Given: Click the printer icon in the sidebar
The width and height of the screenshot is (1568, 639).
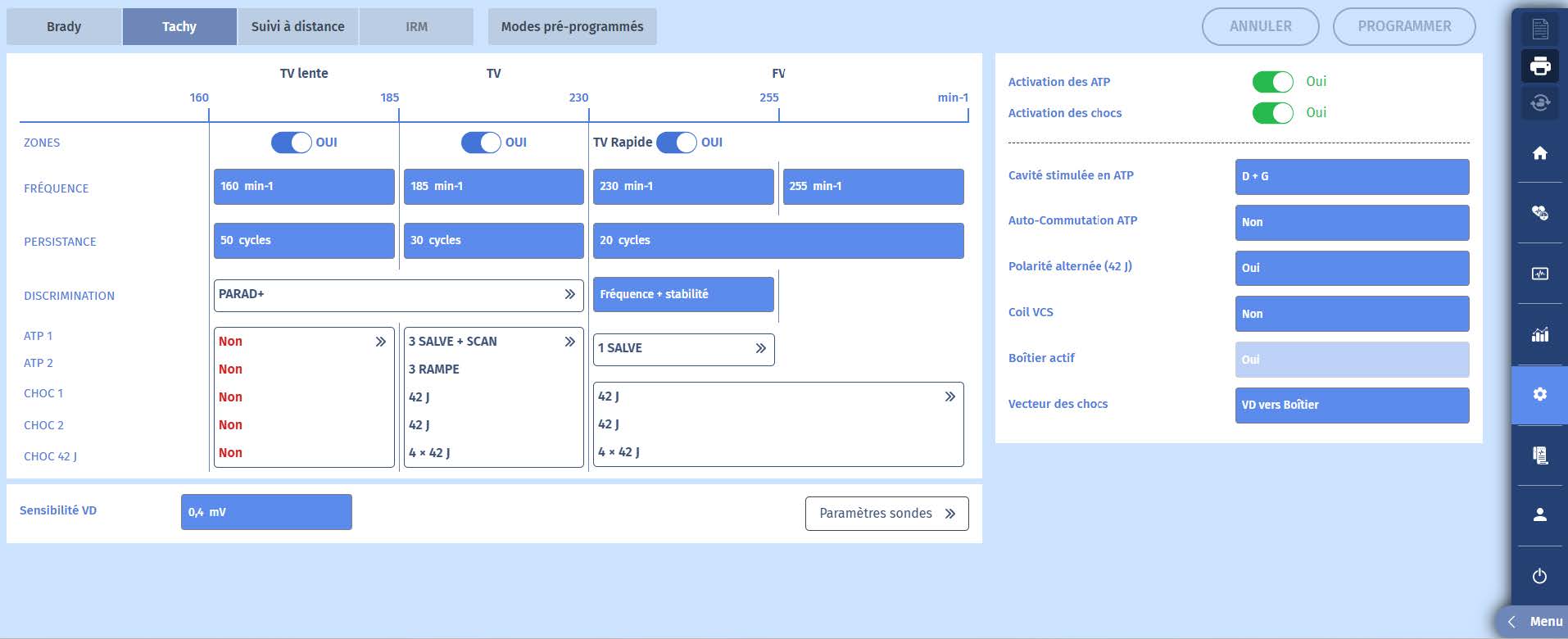Looking at the screenshot, I should tap(1539, 66).
